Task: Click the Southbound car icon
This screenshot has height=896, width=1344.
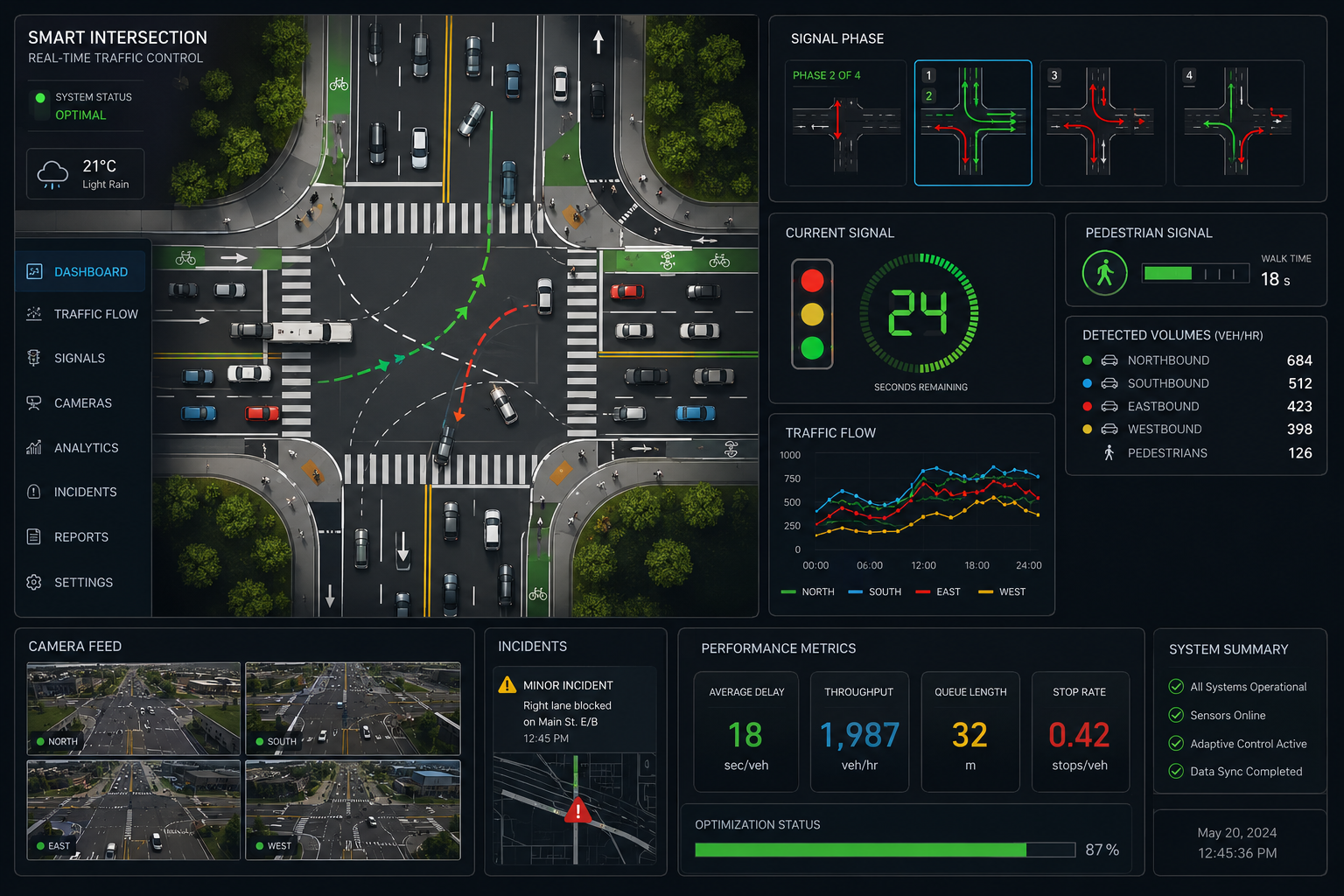Action: pos(1109,383)
